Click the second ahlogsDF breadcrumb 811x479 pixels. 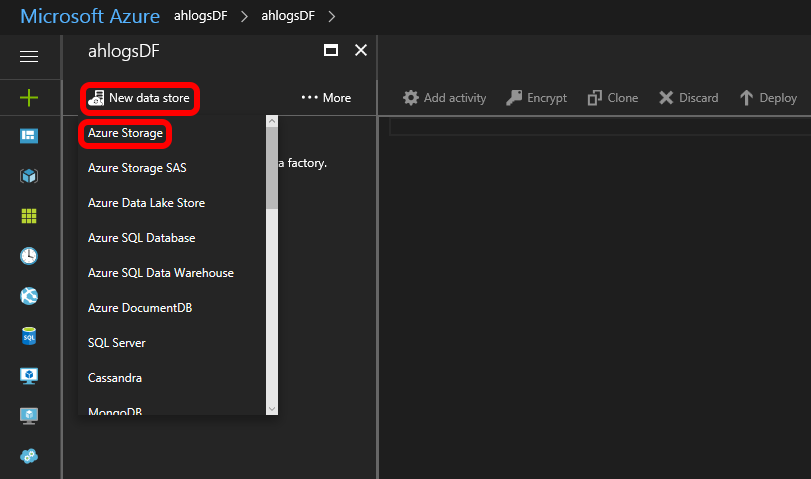288,16
